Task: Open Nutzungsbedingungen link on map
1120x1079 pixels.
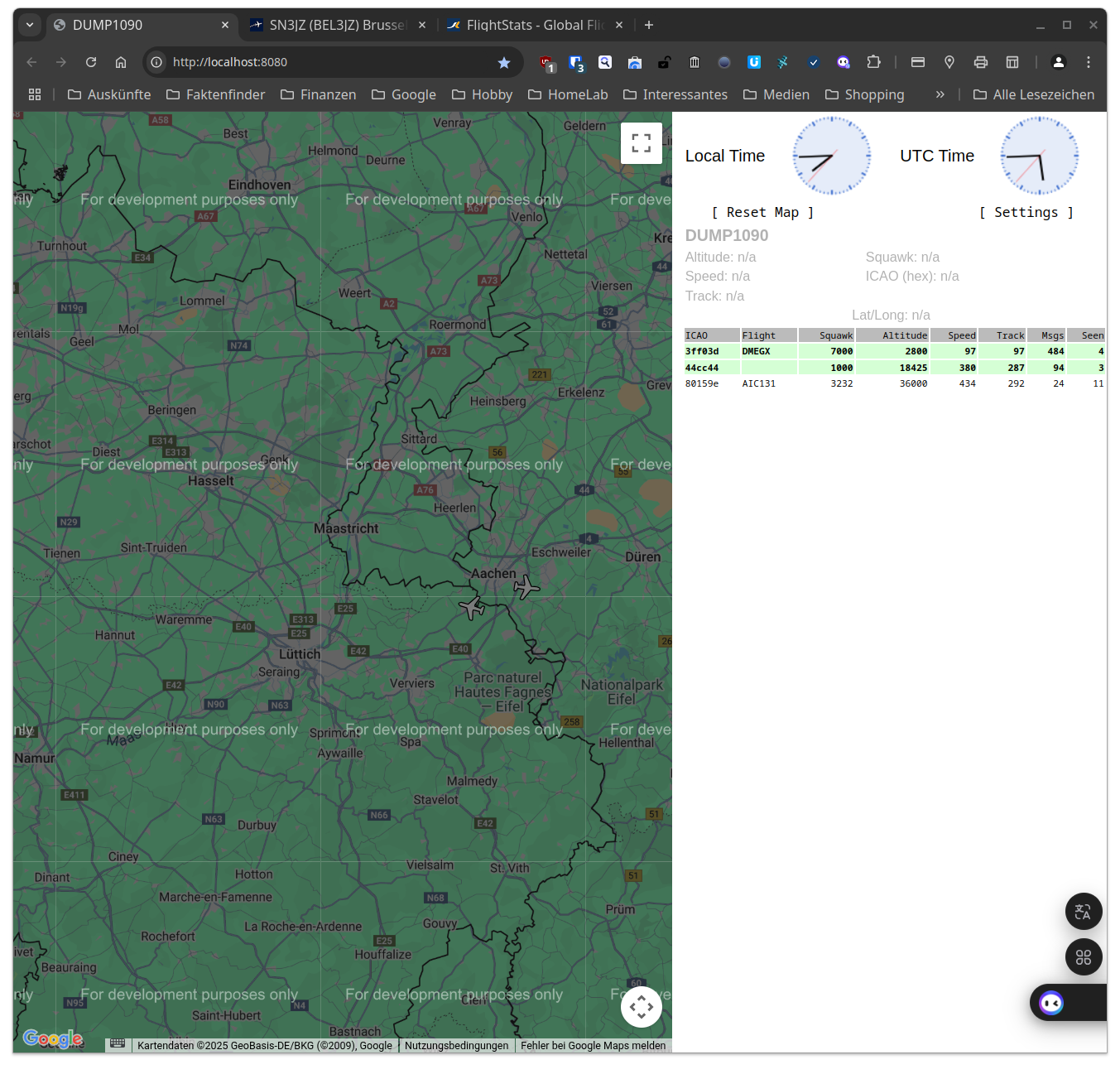Action: (x=457, y=1046)
